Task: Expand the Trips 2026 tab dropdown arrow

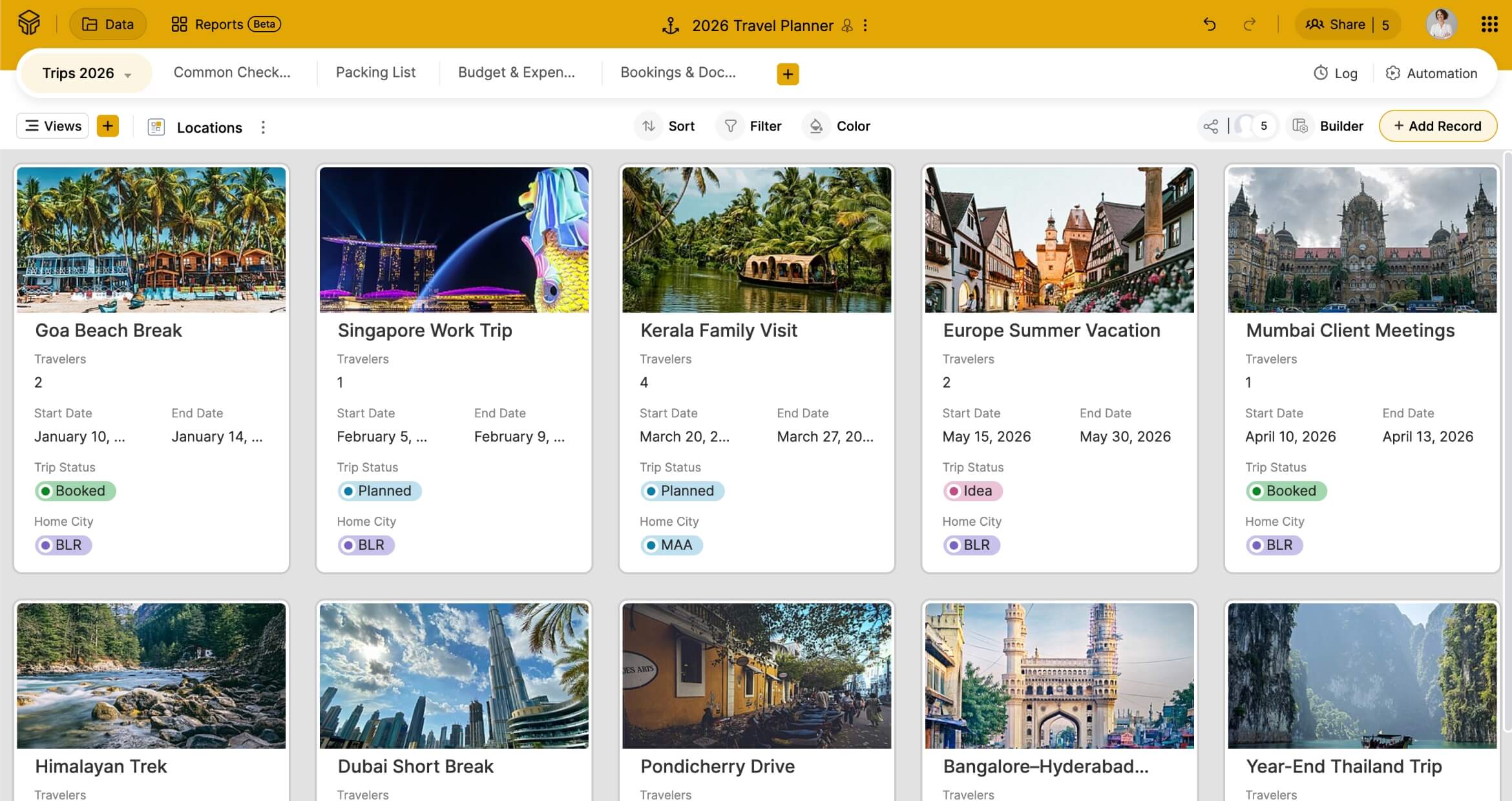Action: [x=128, y=75]
